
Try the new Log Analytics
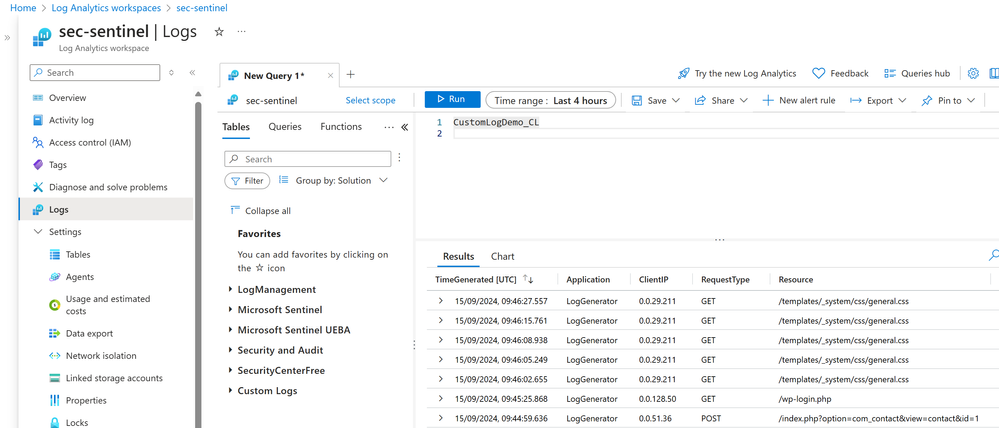click(x=737, y=73)
